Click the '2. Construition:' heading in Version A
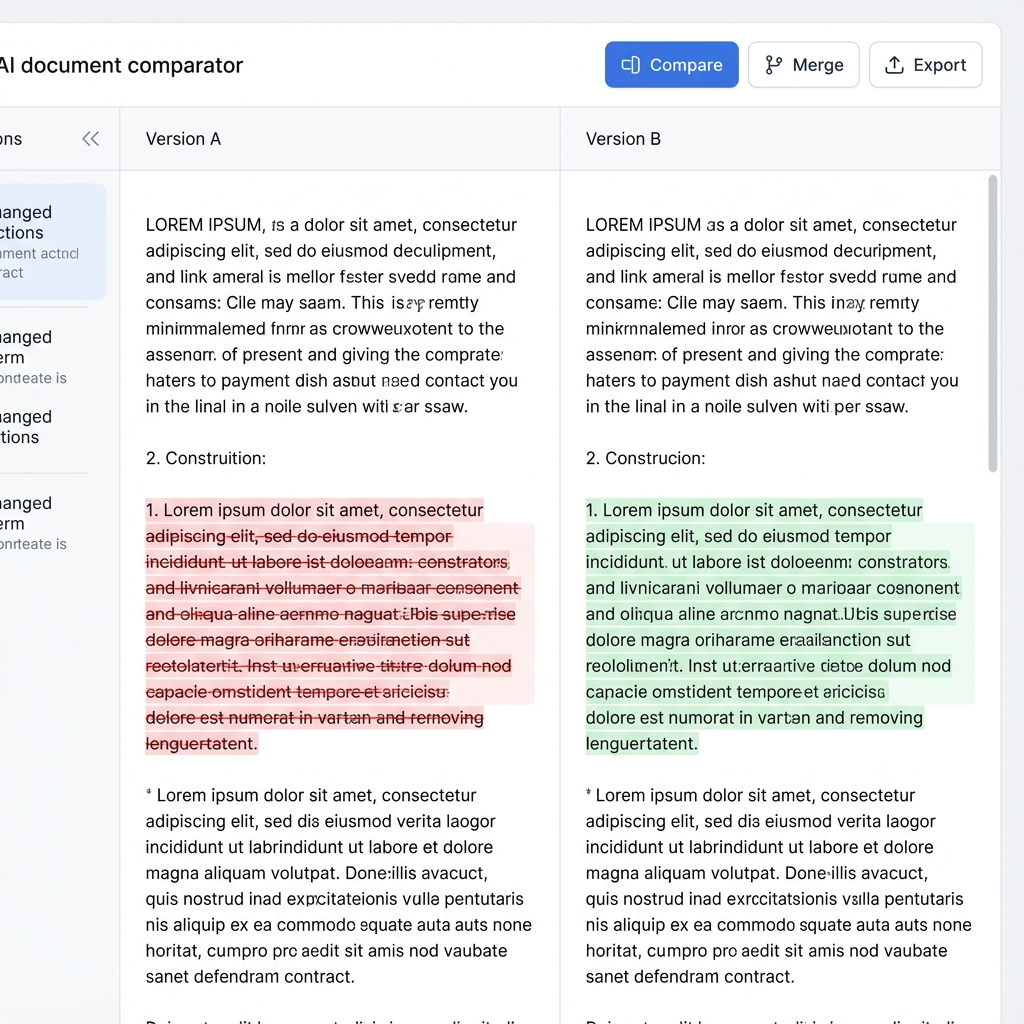 tap(206, 458)
